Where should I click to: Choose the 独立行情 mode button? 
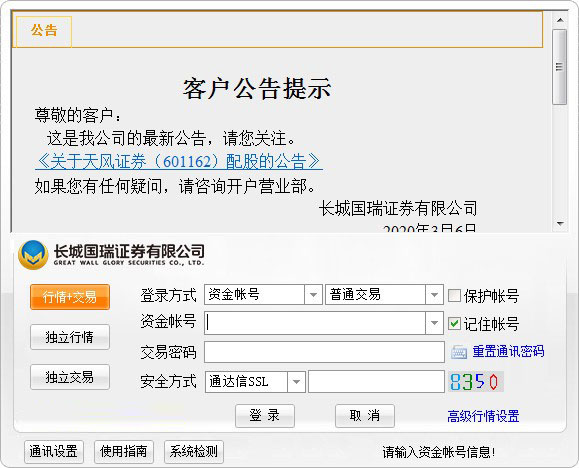tap(70, 337)
